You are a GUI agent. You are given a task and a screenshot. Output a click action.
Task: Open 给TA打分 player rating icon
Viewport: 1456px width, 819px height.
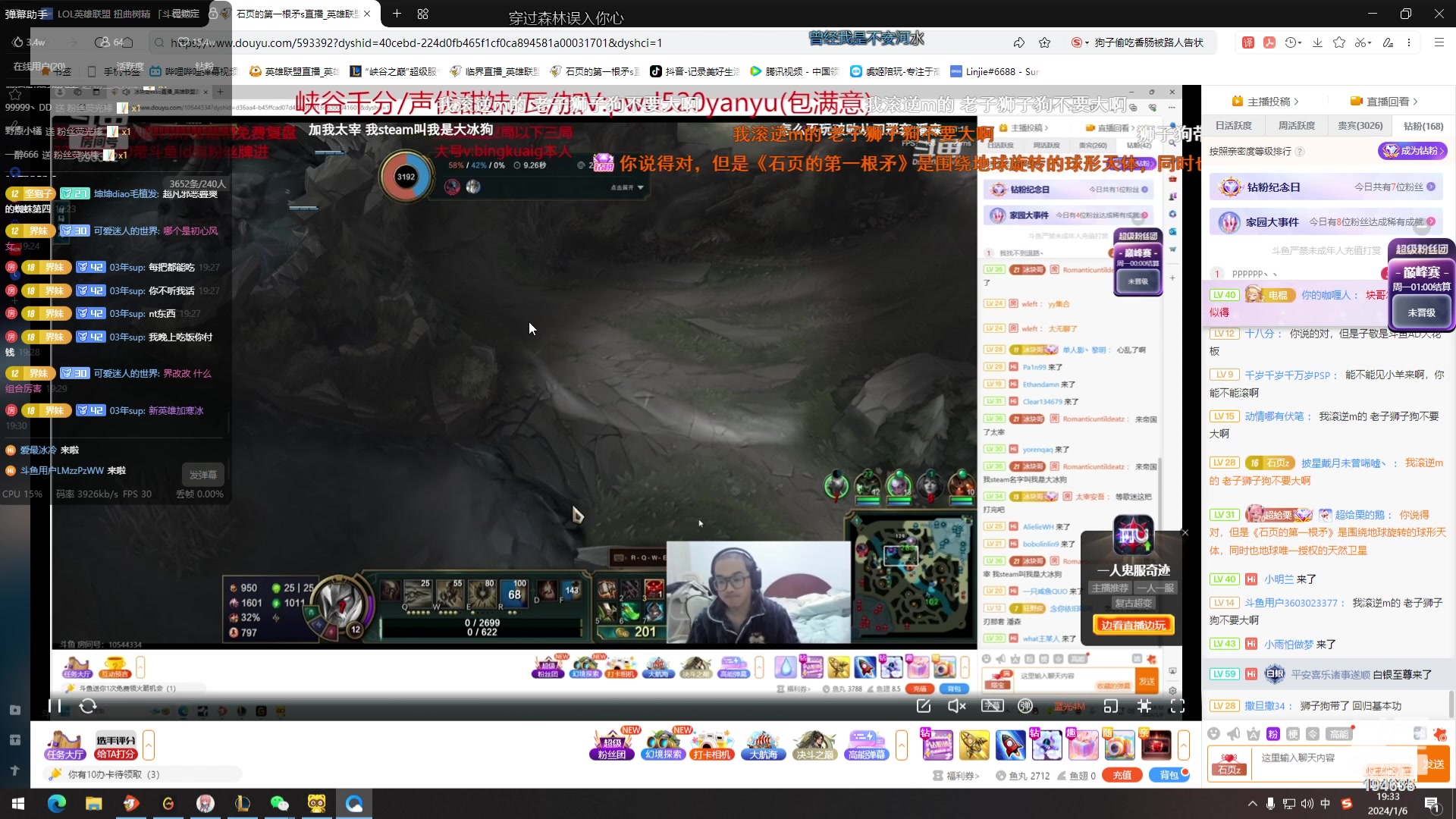click(116, 746)
